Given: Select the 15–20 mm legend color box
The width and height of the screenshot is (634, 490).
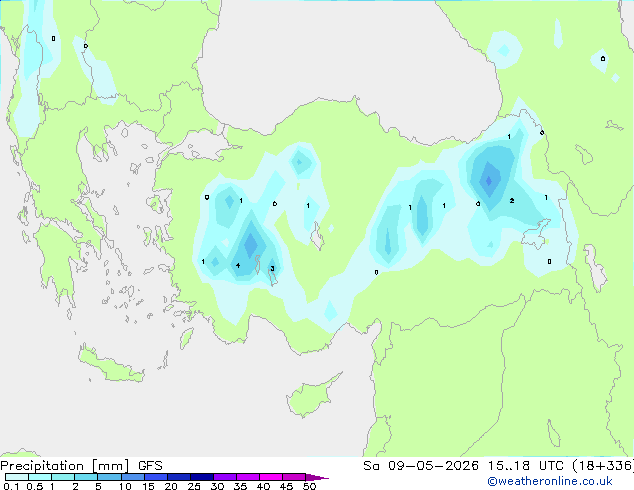Looking at the screenshot, I should tap(156, 477).
